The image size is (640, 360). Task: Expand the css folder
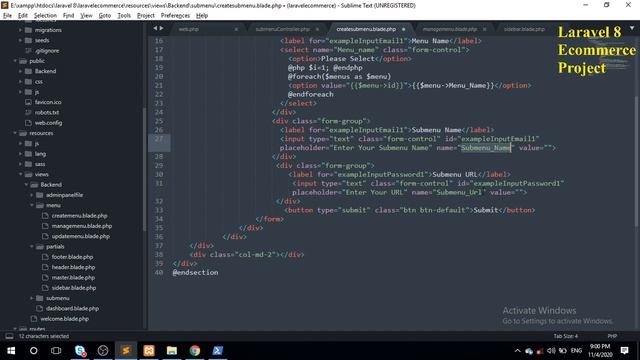tap(20, 82)
